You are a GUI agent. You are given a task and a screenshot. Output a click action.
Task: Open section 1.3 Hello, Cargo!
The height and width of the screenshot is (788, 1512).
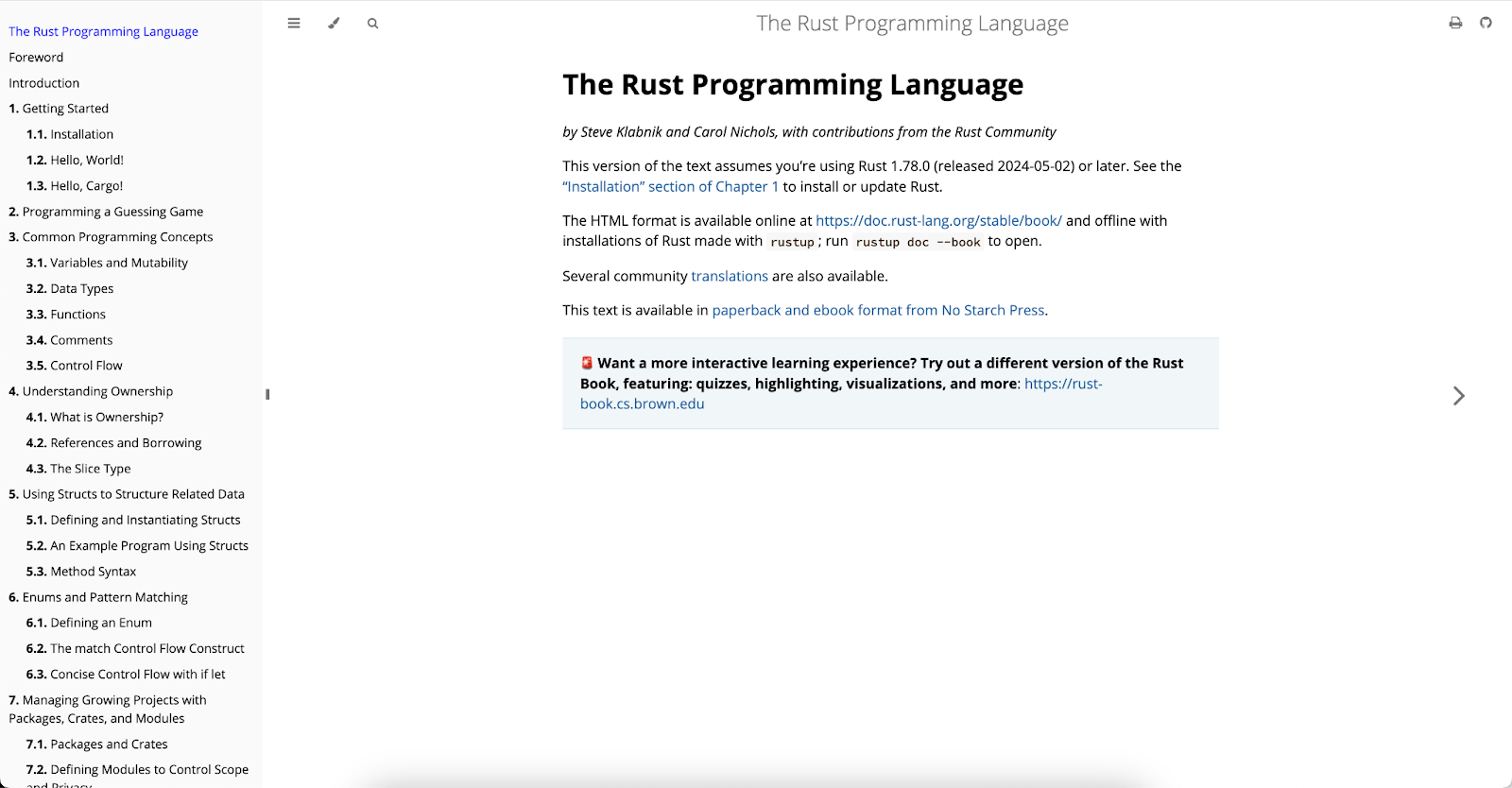coord(75,186)
